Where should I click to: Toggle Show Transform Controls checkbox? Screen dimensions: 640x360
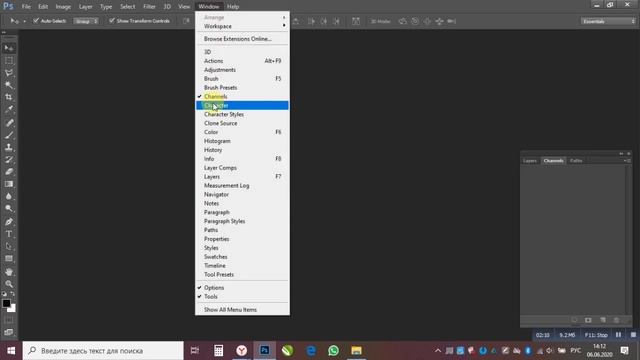[111, 21]
